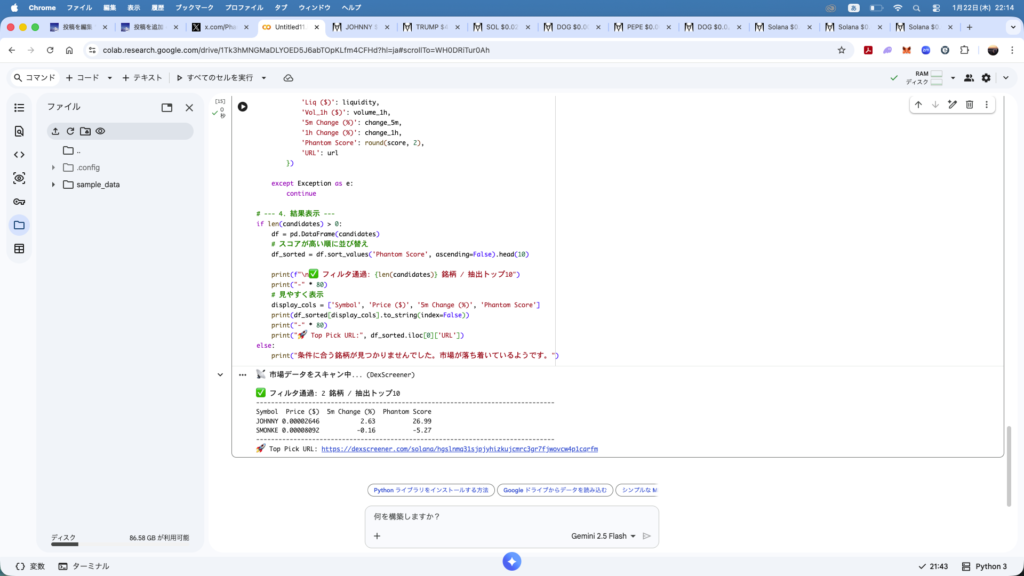Viewport: 1024px width, 576px height.
Task: Collapse the cell output with chevron
Action: tap(221, 374)
